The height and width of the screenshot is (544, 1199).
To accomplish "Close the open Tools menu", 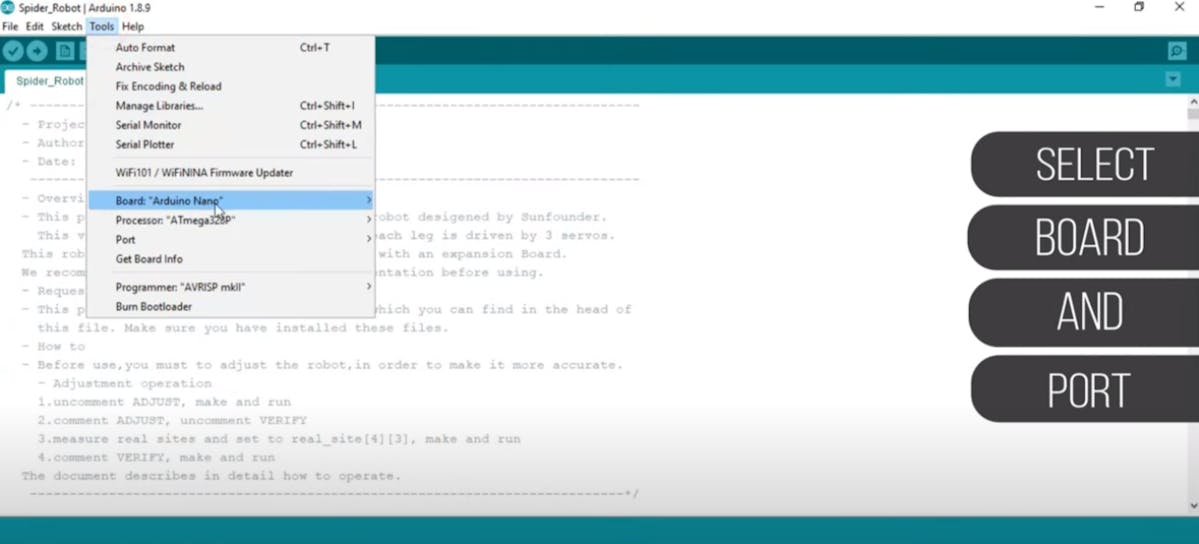I will (x=102, y=27).
